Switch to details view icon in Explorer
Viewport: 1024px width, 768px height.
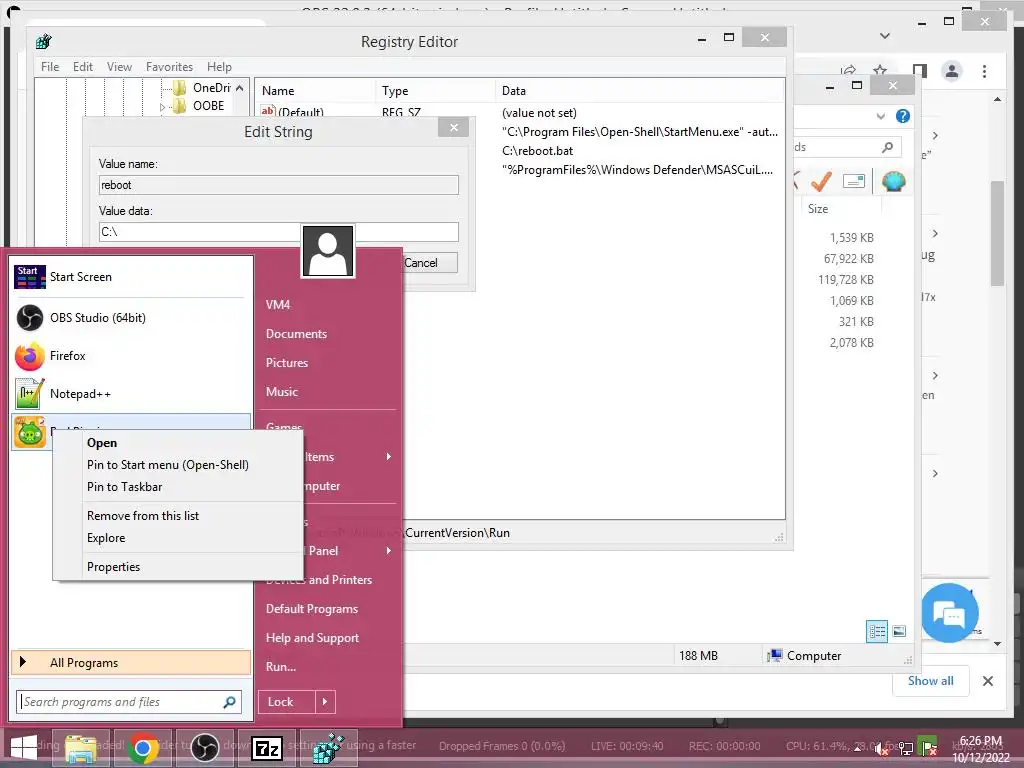[877, 631]
